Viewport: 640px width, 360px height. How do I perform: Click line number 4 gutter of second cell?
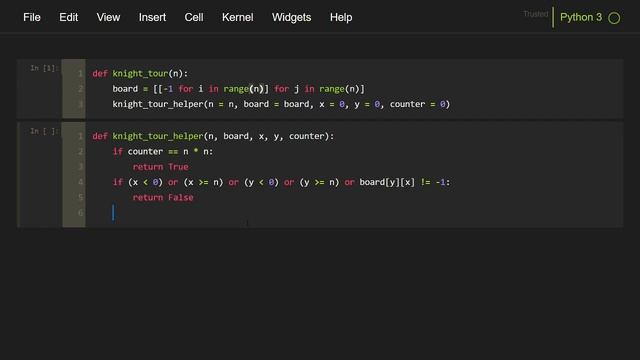coord(80,182)
